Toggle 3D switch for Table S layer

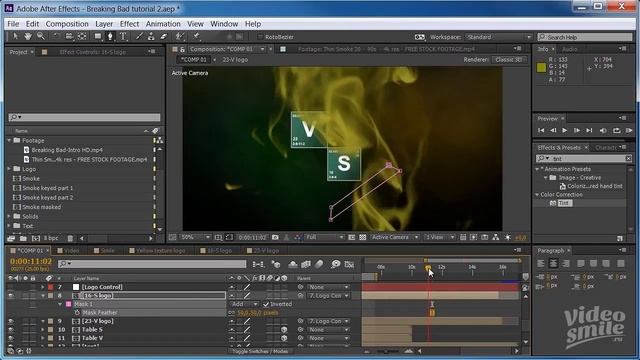[x=284, y=330]
